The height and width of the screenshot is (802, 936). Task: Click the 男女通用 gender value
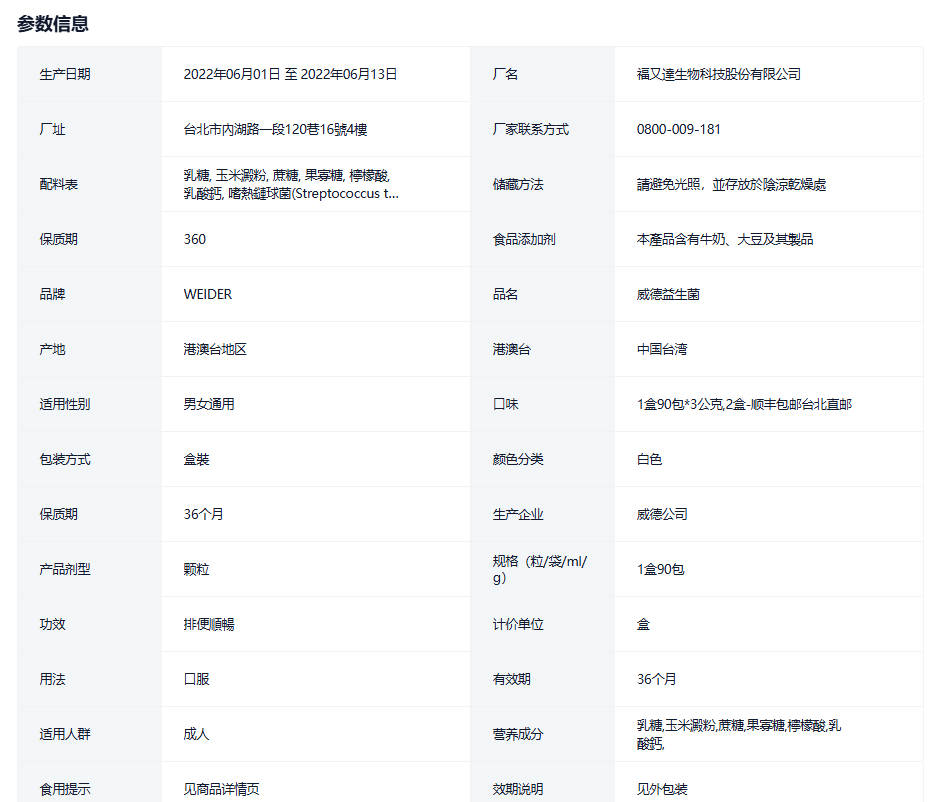click(x=209, y=404)
